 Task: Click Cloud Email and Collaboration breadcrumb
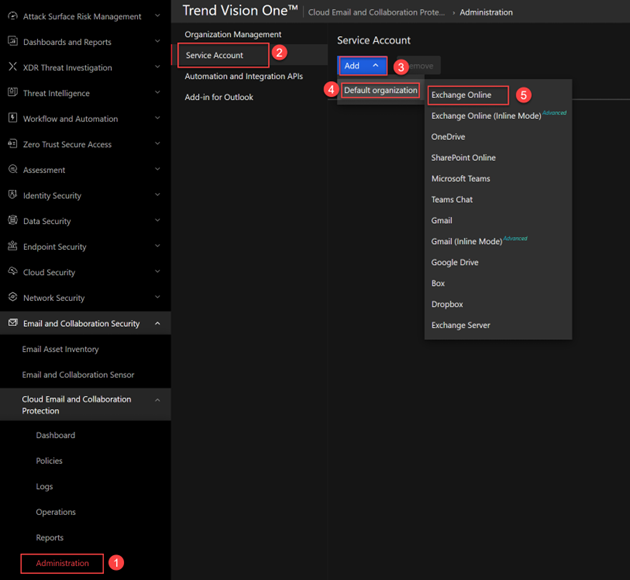pyautogui.click(x=376, y=12)
